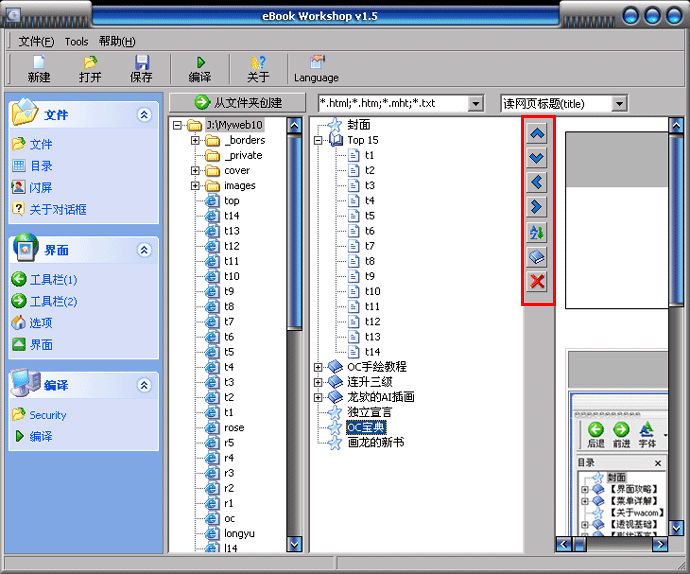690x574 pixels.
Task: Collapse the 编译 sidebar panel
Action: click(144, 385)
